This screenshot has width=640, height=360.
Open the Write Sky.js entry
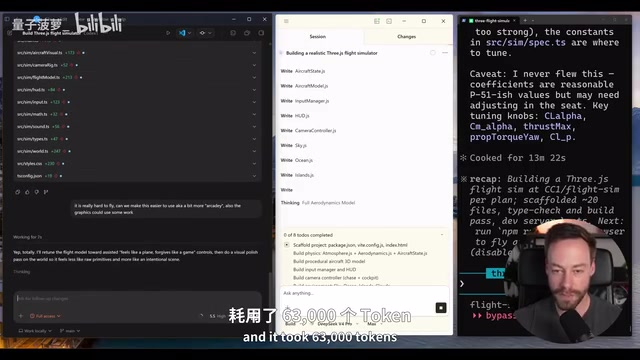[293, 145]
